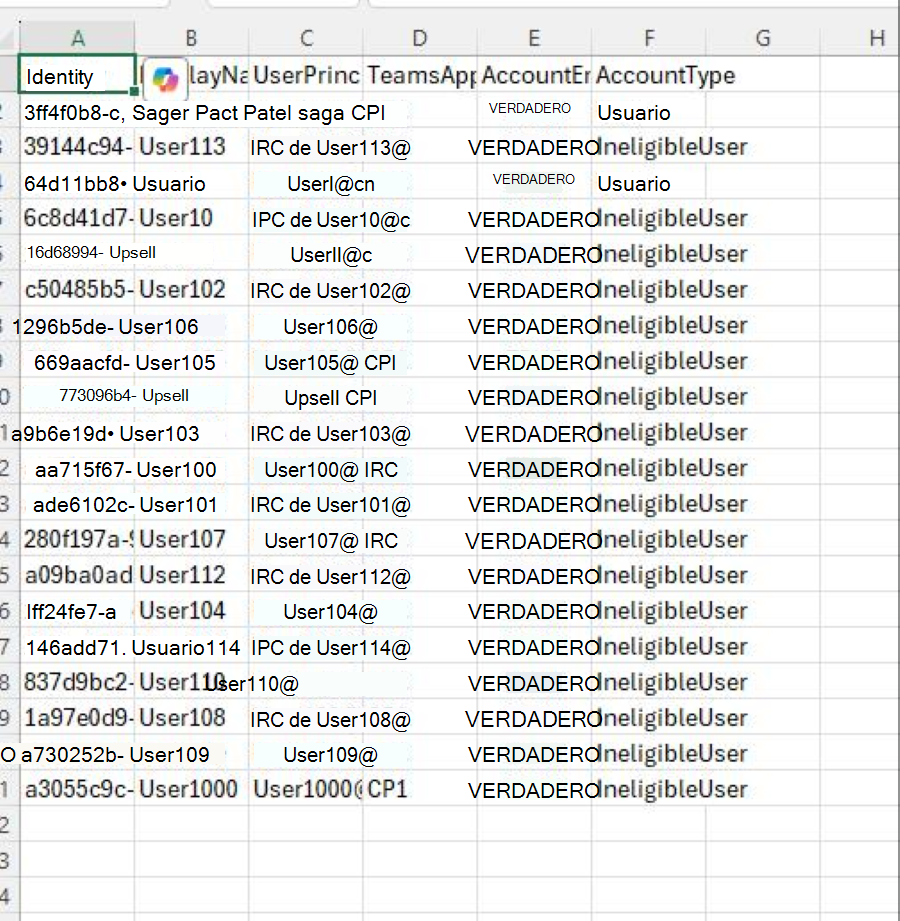Select cell CP1 in last data row
The height and width of the screenshot is (921, 900).
click(x=420, y=788)
